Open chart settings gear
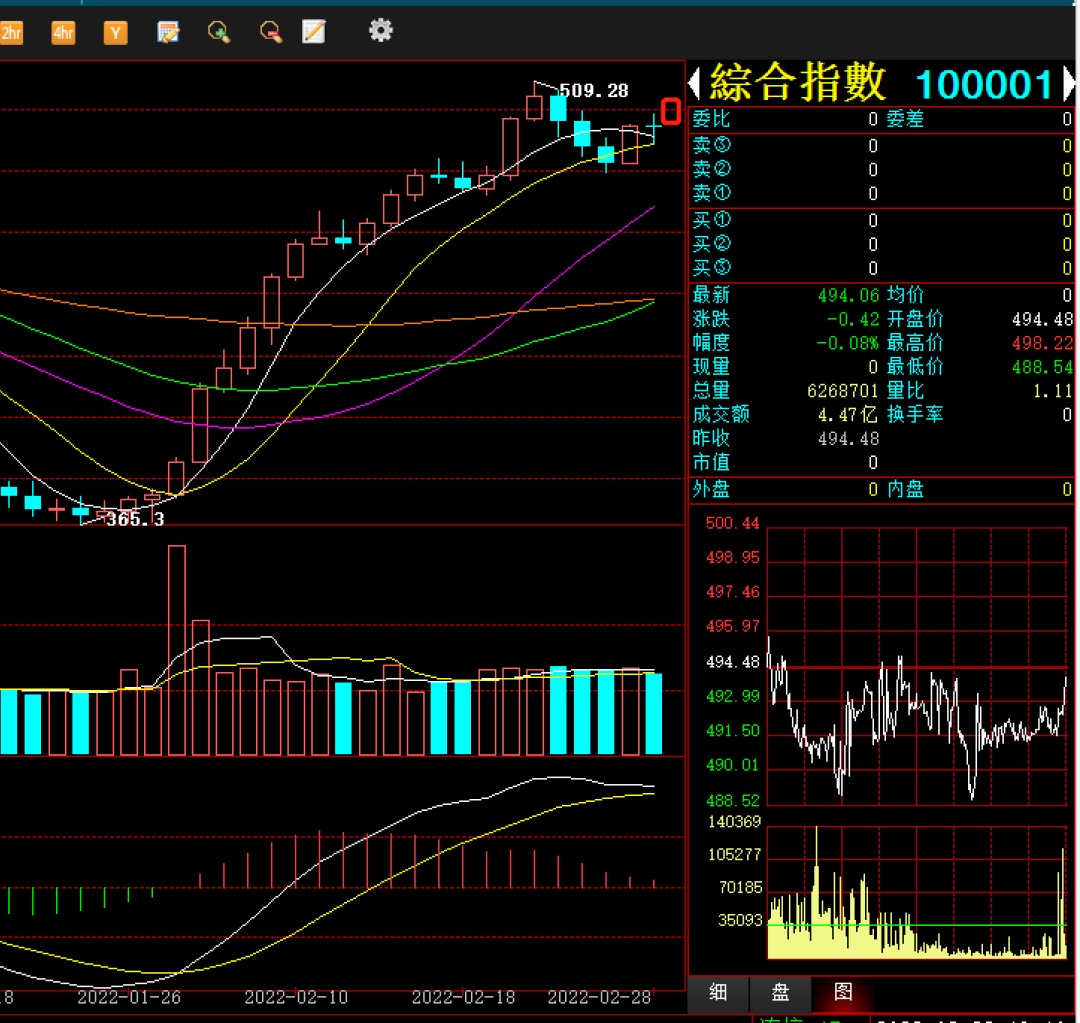 coord(380,30)
